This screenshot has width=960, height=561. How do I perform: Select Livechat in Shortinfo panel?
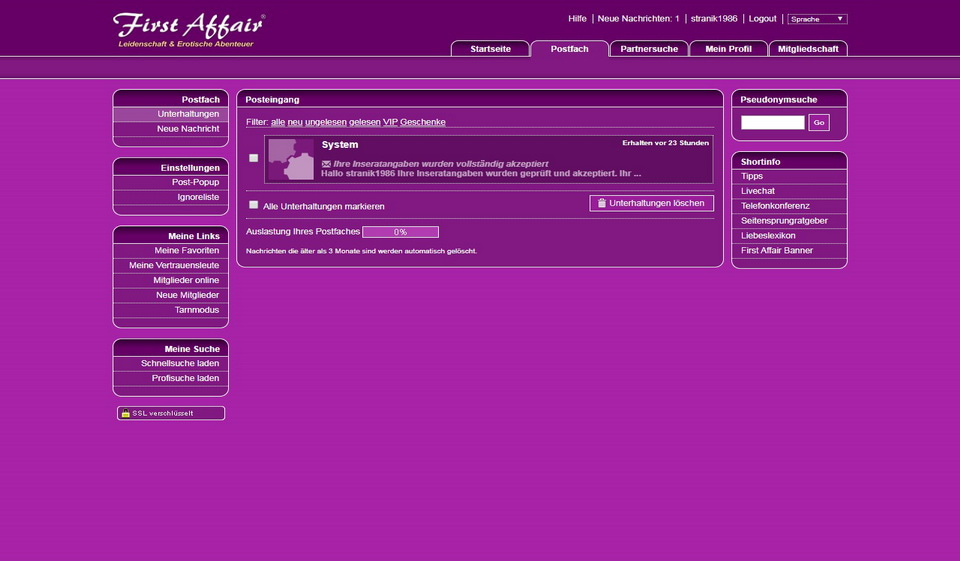[758, 191]
